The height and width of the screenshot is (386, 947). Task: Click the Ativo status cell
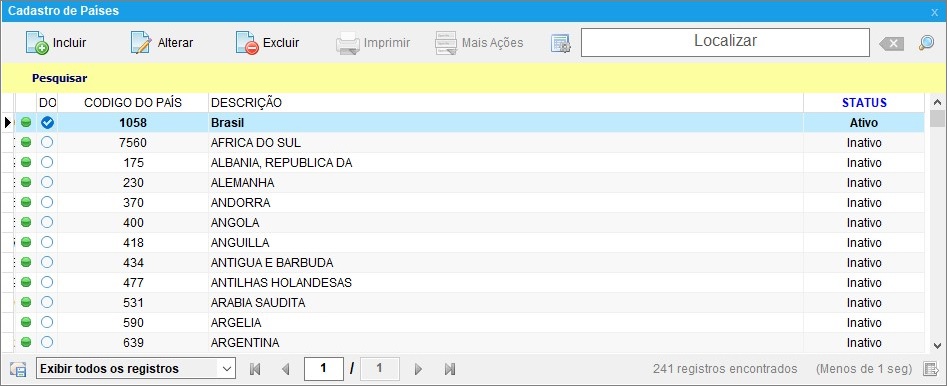[x=864, y=123]
